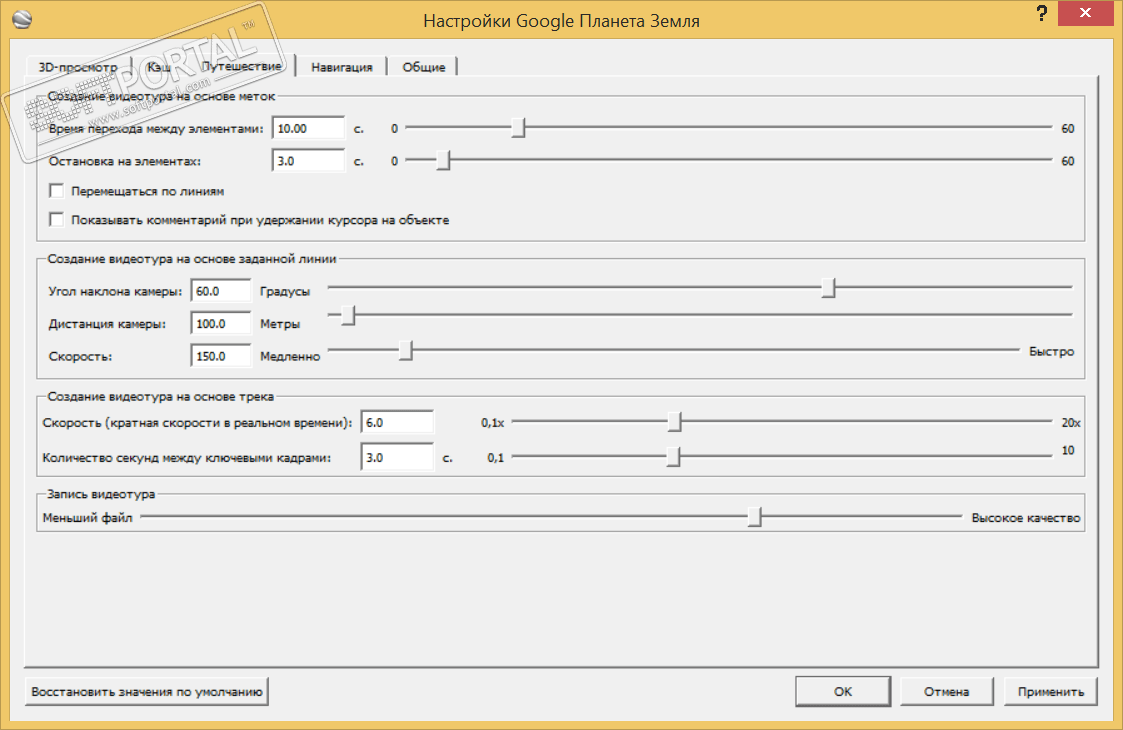The width and height of the screenshot is (1123, 730).
Task: Click the 'Дистанция камеры' field 100.0
Action: click(x=221, y=323)
